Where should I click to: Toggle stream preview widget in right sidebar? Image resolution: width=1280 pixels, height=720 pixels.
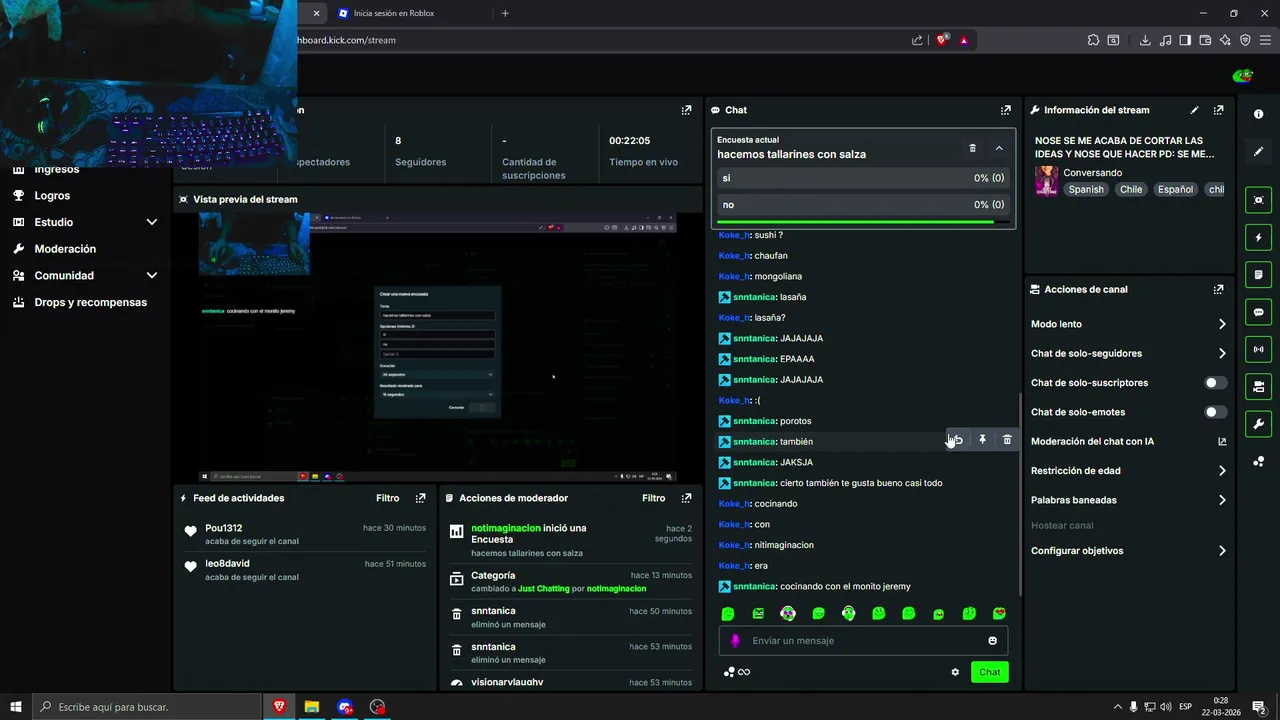coord(1258,200)
